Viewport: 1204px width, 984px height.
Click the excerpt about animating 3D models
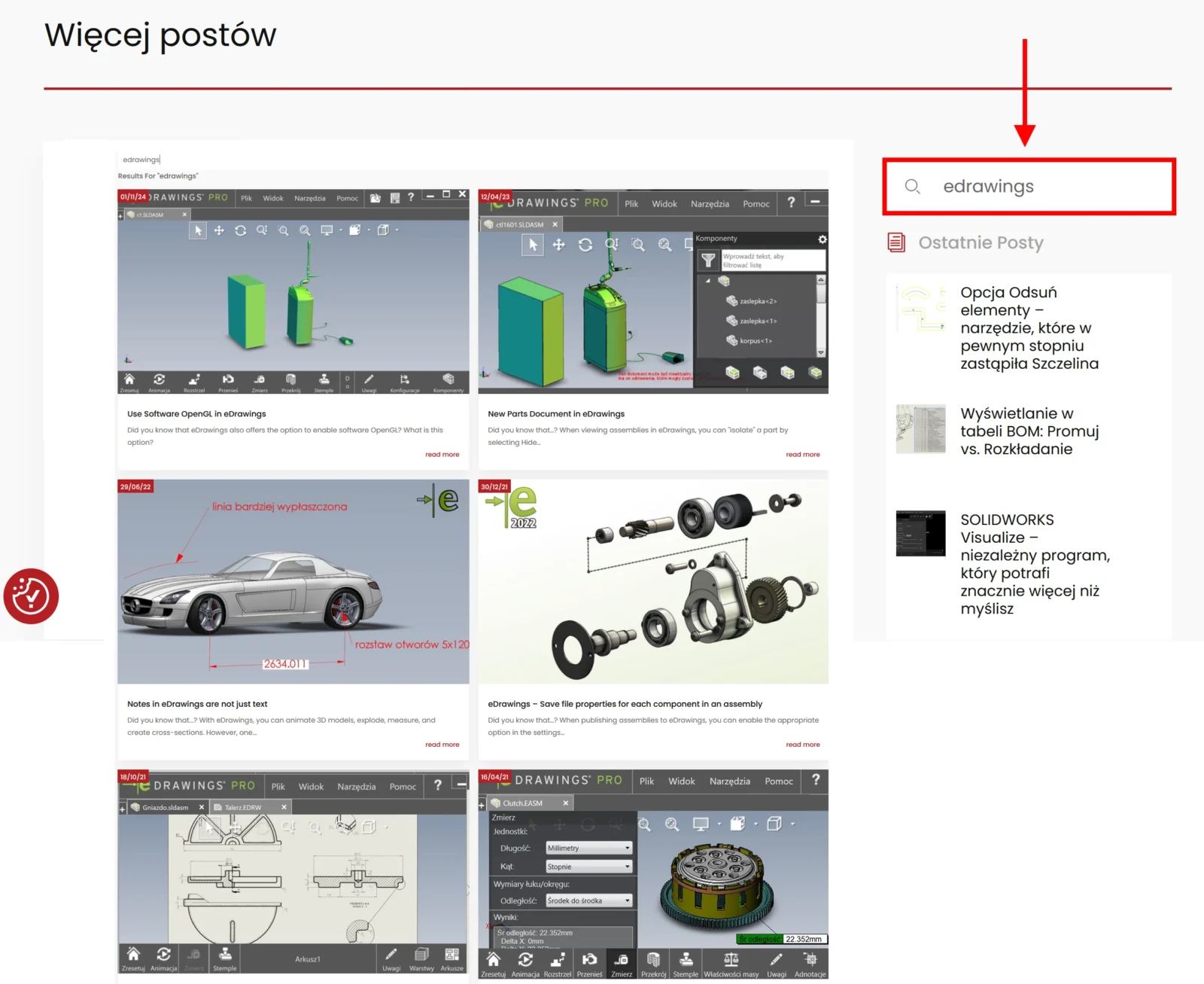[x=281, y=727]
